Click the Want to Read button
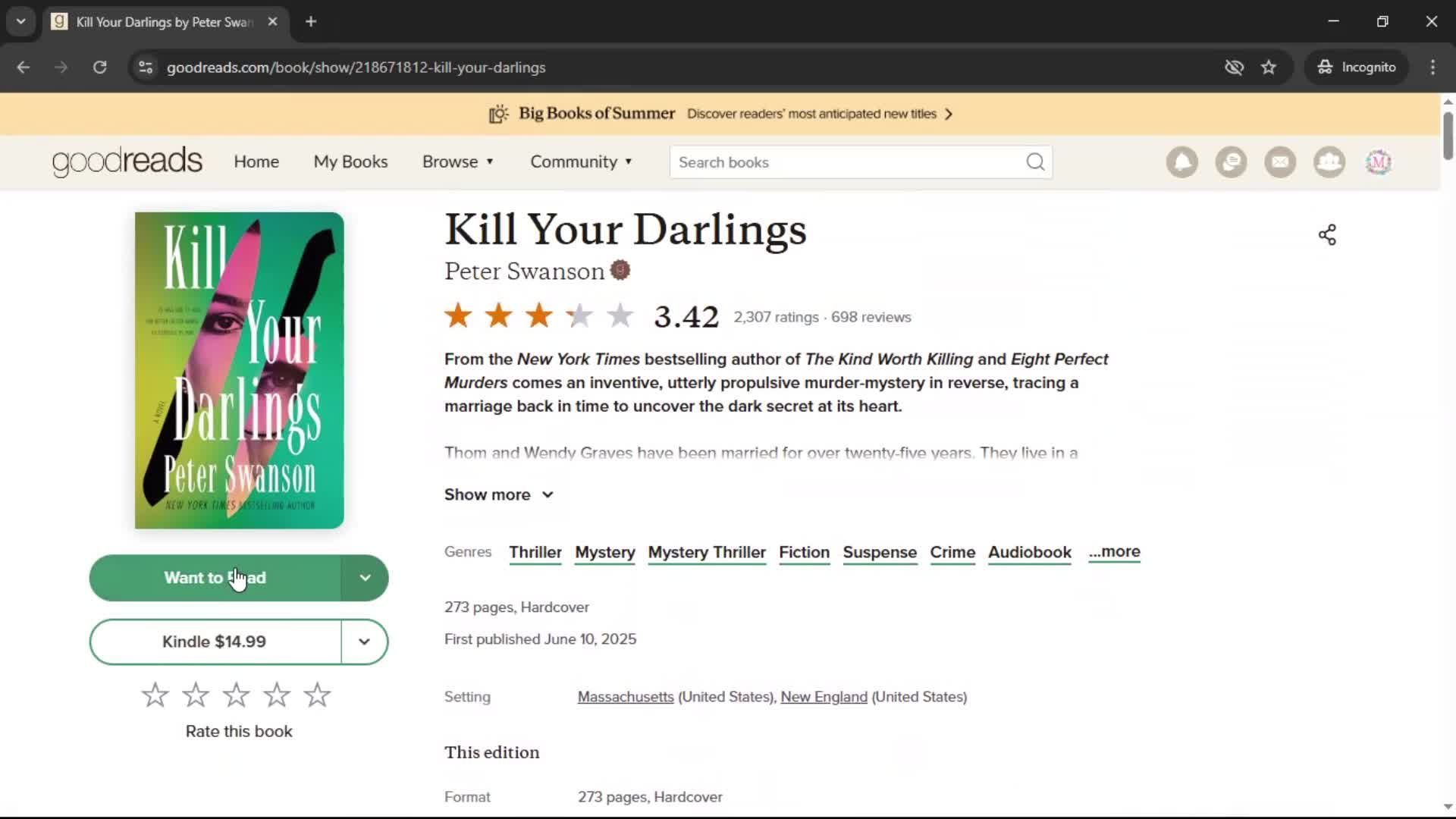This screenshot has height=819, width=1456. coord(215,578)
